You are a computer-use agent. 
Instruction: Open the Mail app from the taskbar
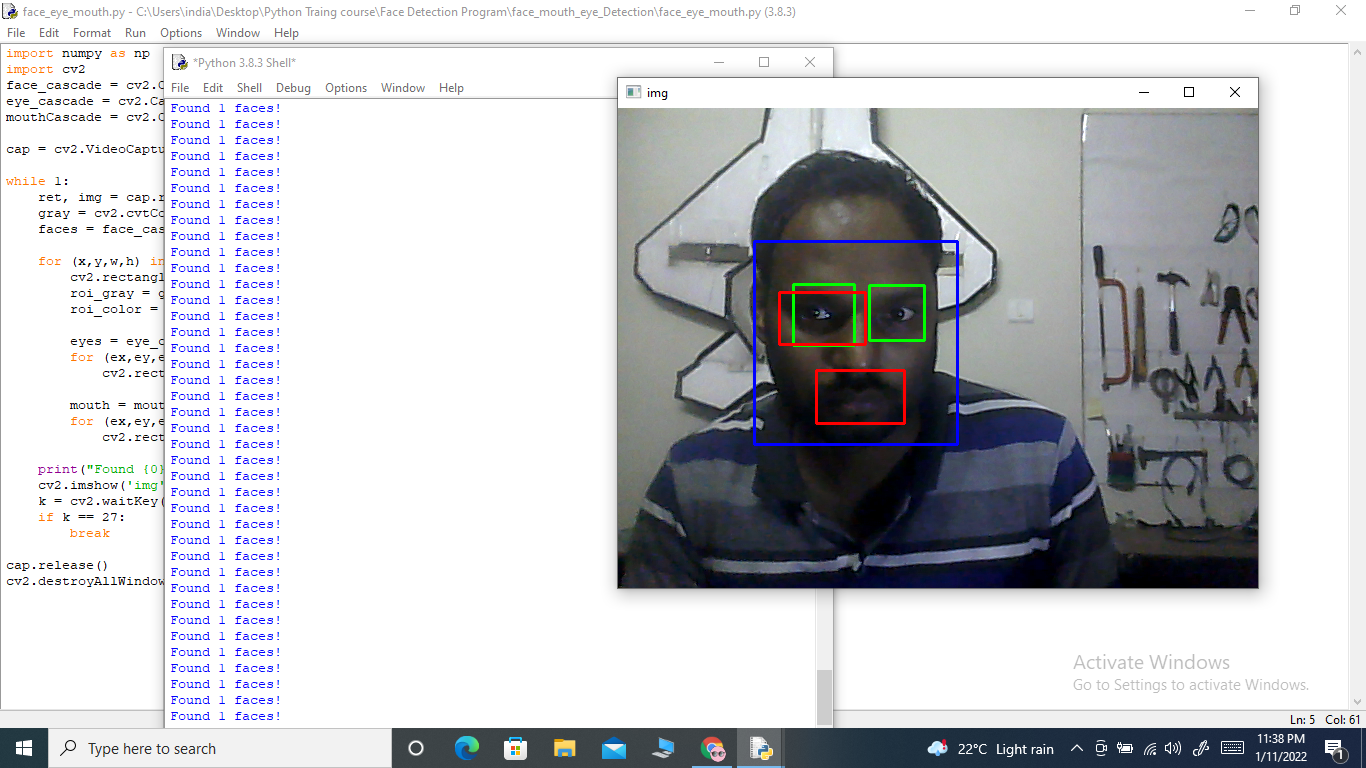(x=614, y=748)
